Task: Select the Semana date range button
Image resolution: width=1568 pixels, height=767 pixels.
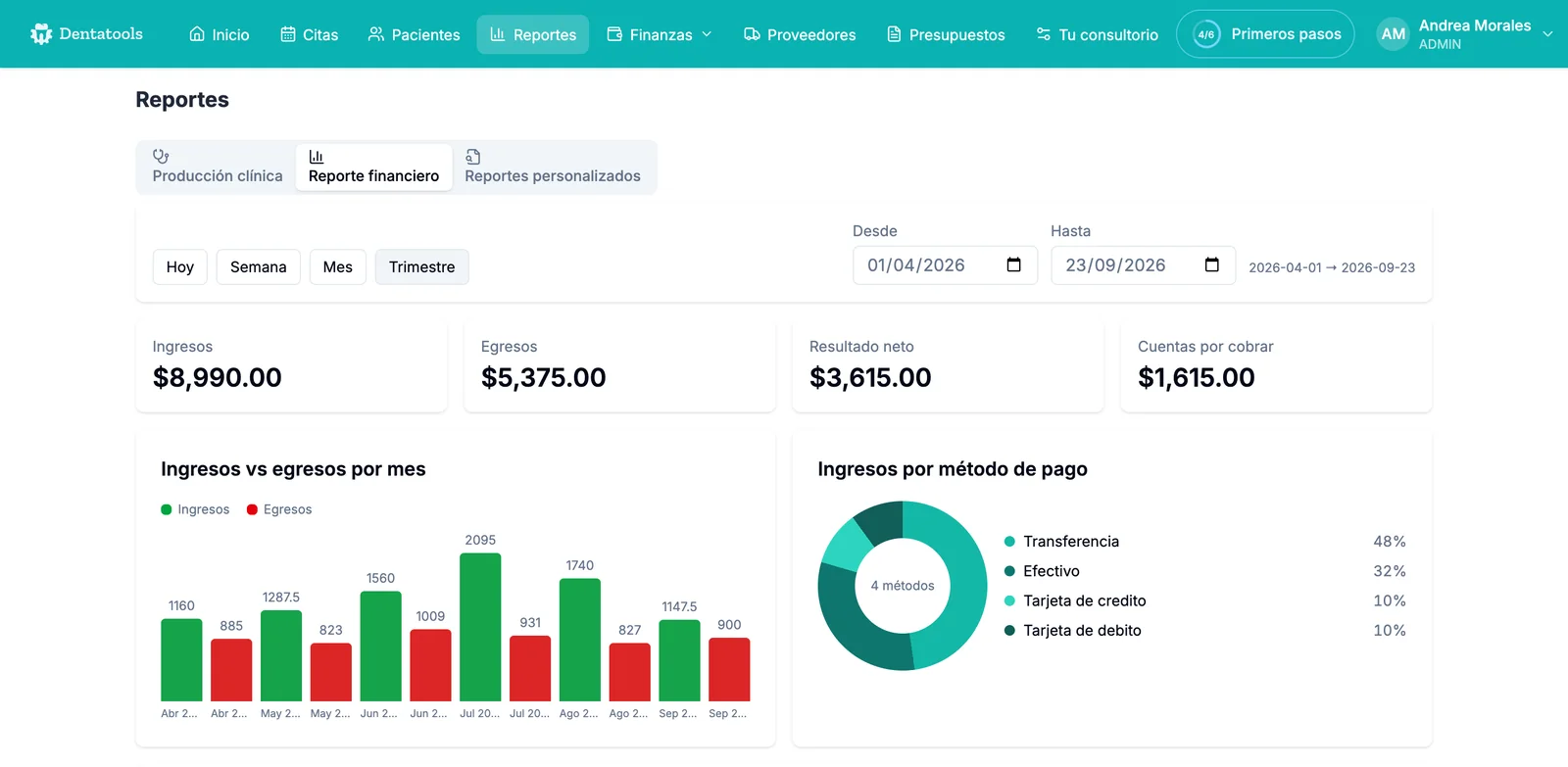Action: [259, 267]
